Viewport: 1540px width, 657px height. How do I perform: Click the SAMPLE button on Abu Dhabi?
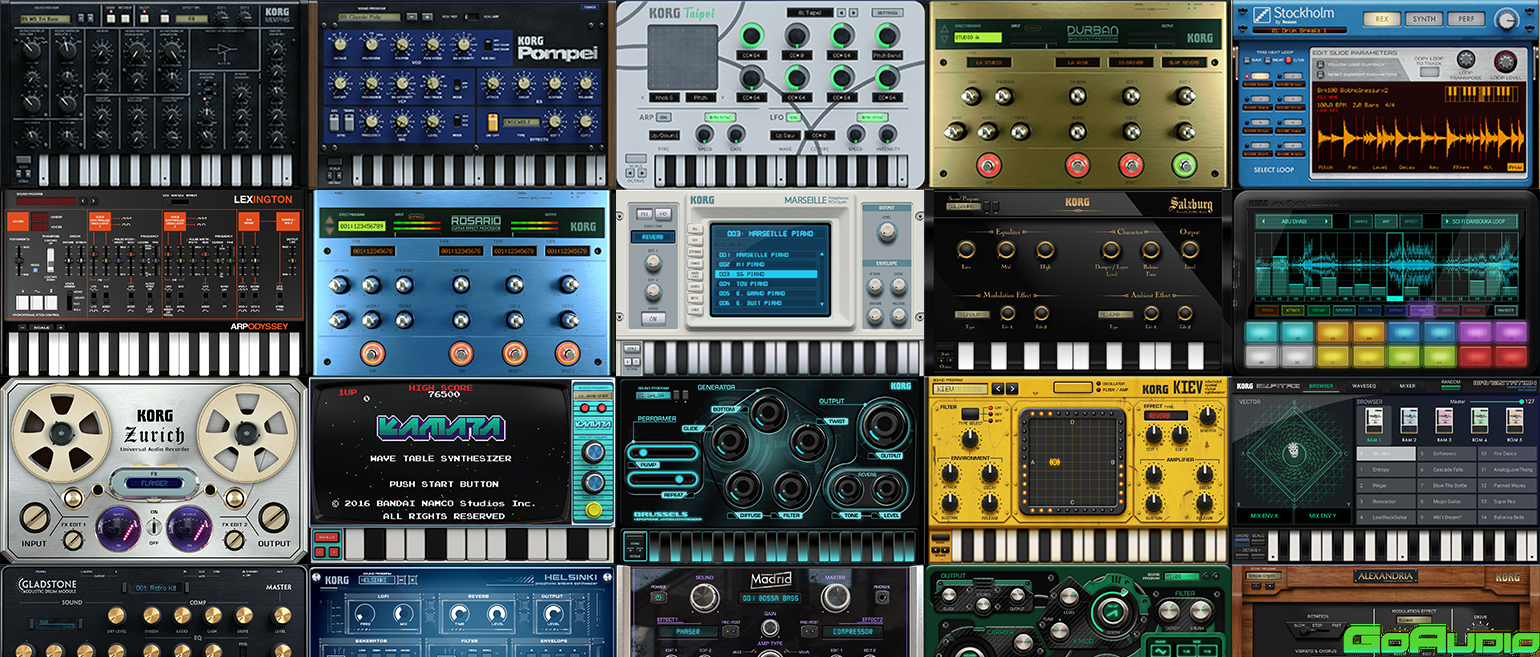1359,220
